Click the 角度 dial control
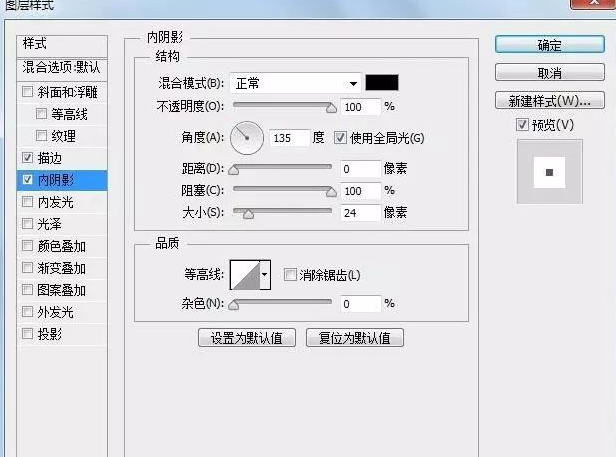Viewport: 616px width, 457px height. click(x=247, y=138)
